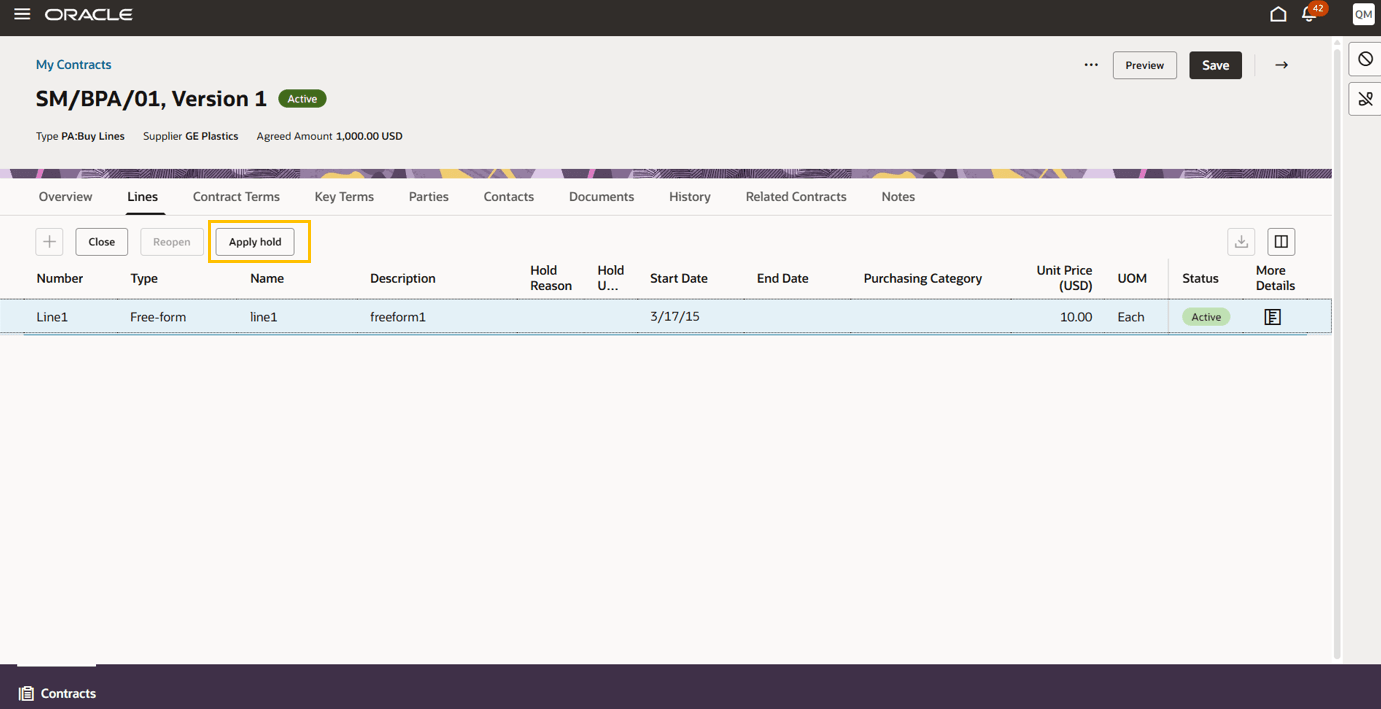Click the disabled Reopen button
1381x709 pixels.
(x=172, y=241)
